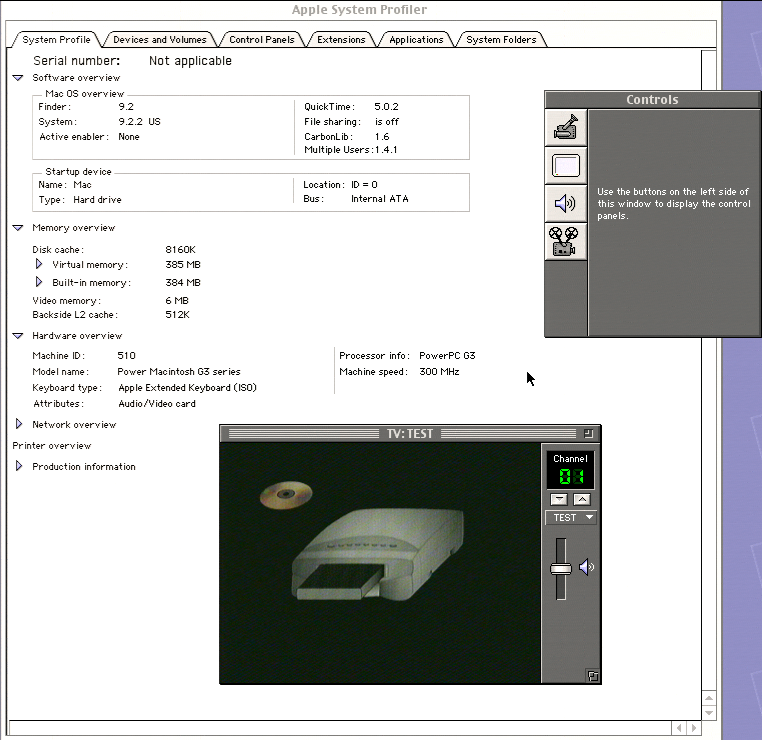Click the 'Internal ATA' bus value
Image resolution: width=762 pixels, height=740 pixels.
pos(380,199)
